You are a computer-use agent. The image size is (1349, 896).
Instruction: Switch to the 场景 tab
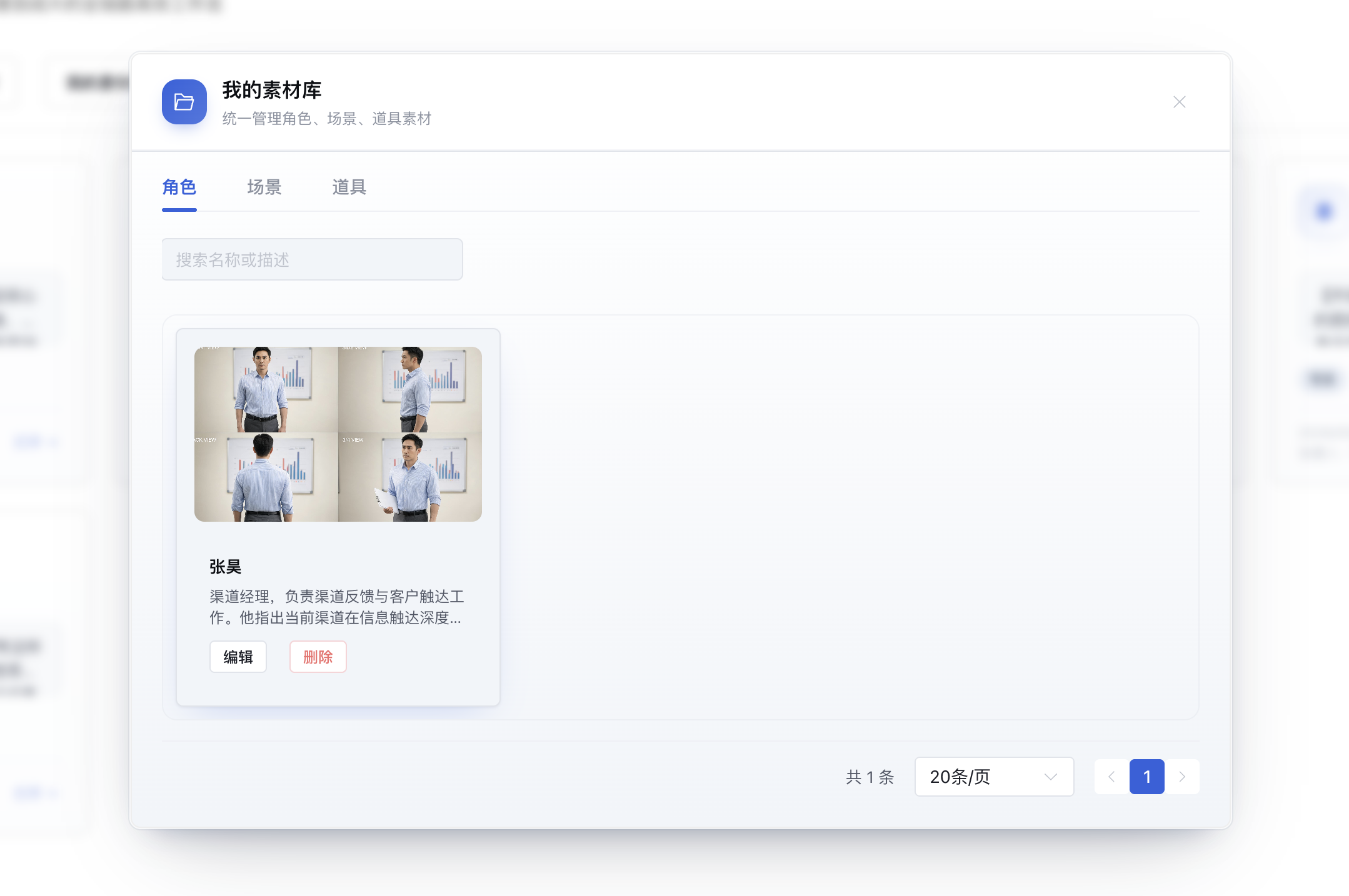264,187
